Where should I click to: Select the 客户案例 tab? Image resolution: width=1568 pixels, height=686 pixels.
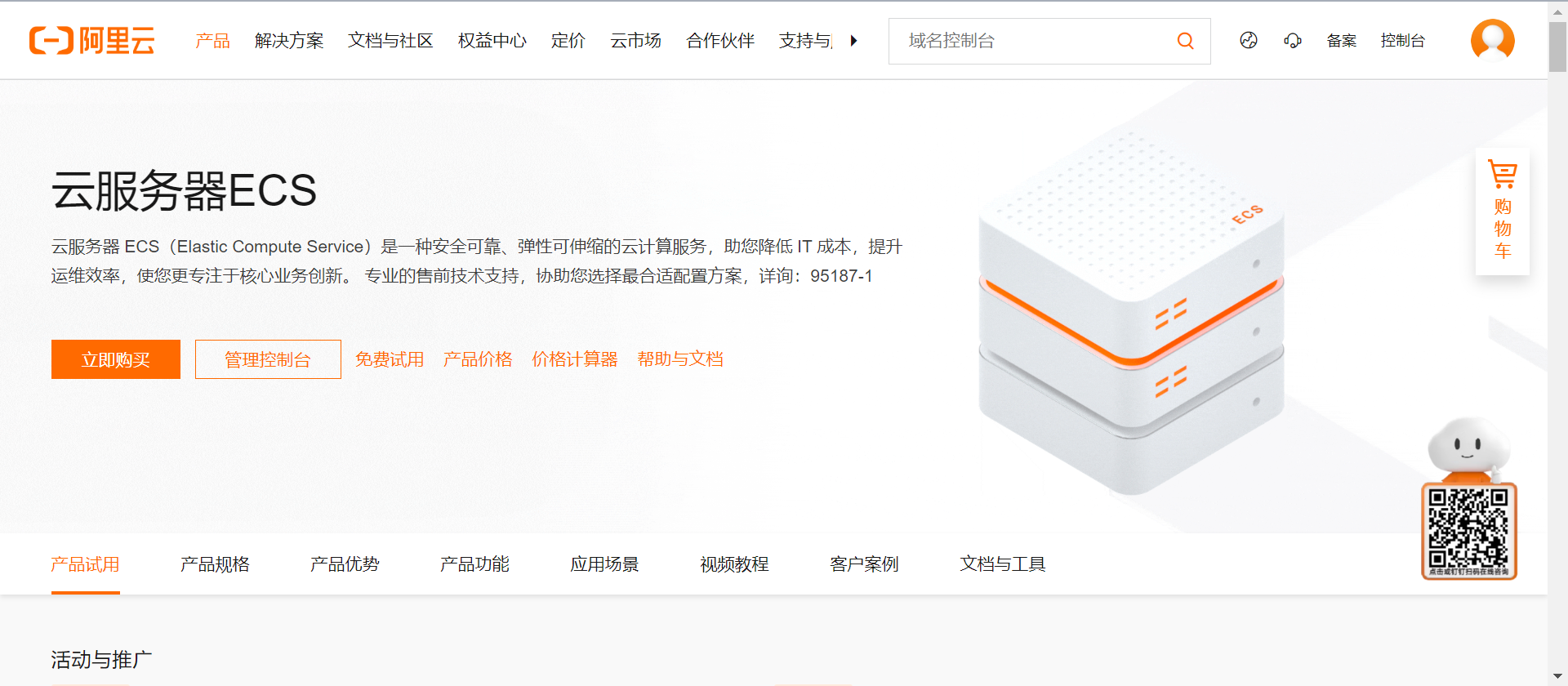click(864, 564)
